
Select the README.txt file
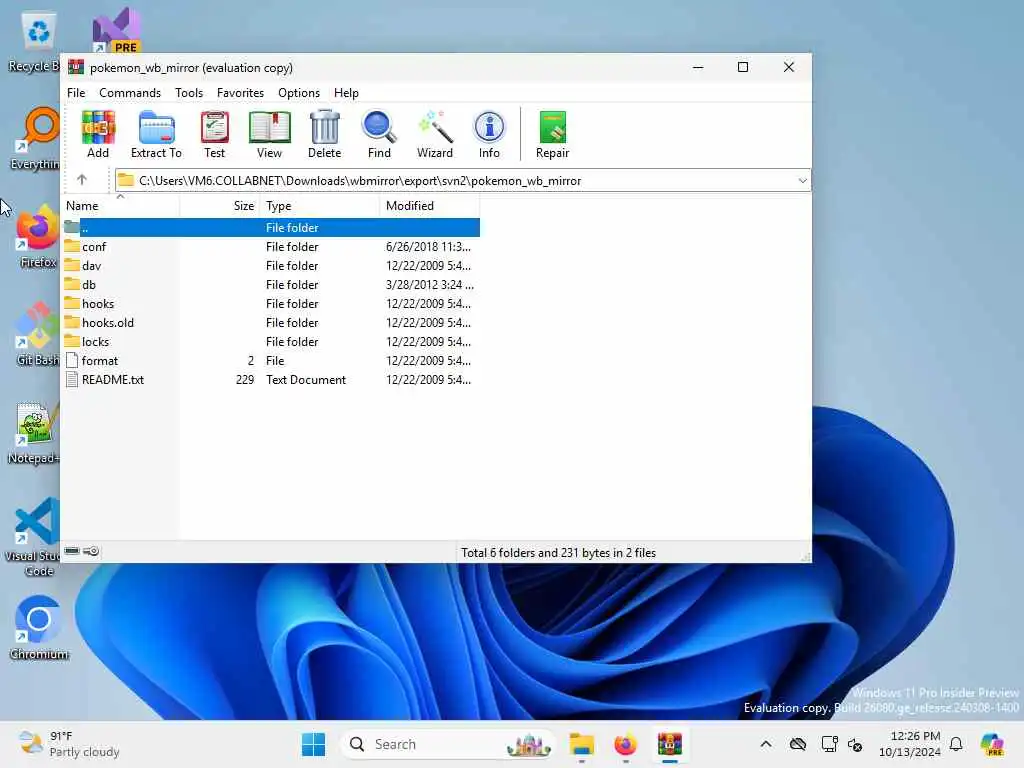click(x=271, y=379)
